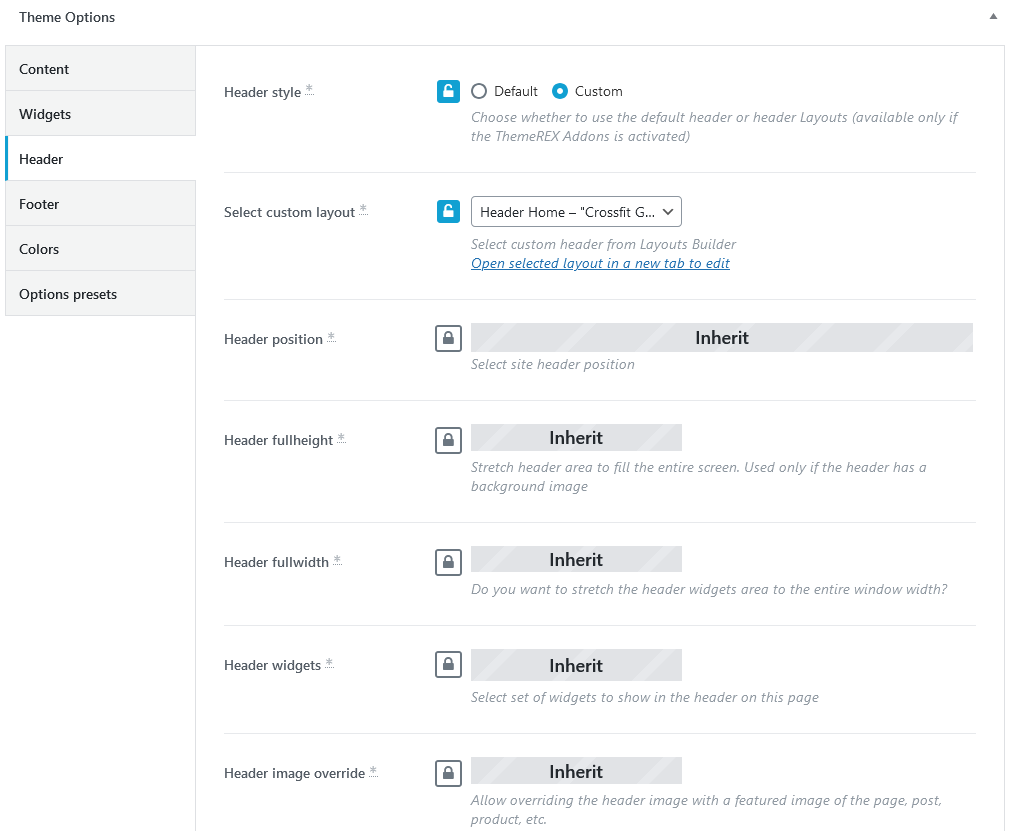Viewport: 1011px width, 831px height.
Task: Click the 'Header image override' field label
Action: click(x=294, y=773)
